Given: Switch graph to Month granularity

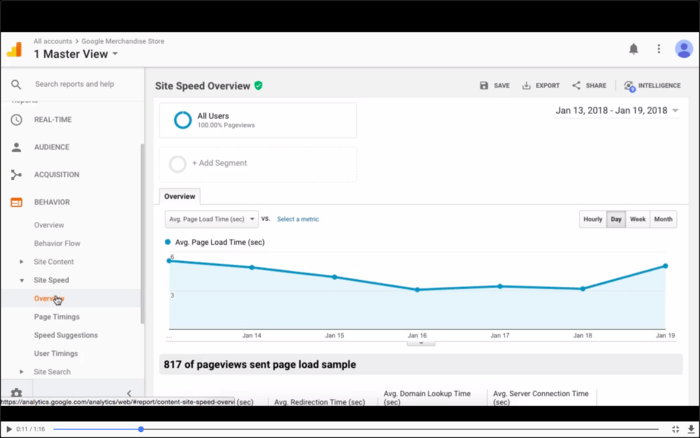Looking at the screenshot, I should tap(664, 219).
